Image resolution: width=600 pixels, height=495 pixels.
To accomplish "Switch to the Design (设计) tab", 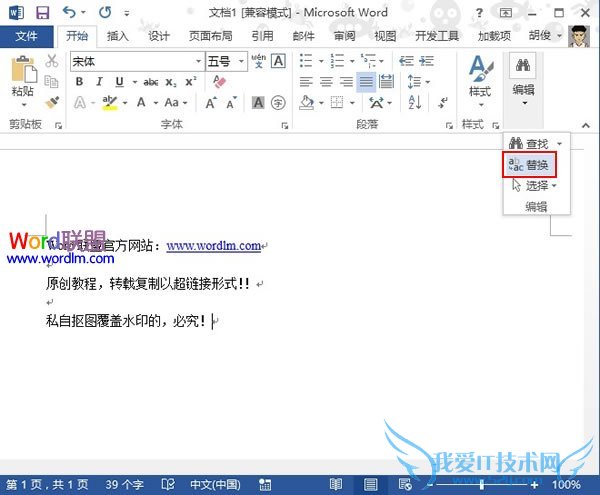I will coord(159,36).
